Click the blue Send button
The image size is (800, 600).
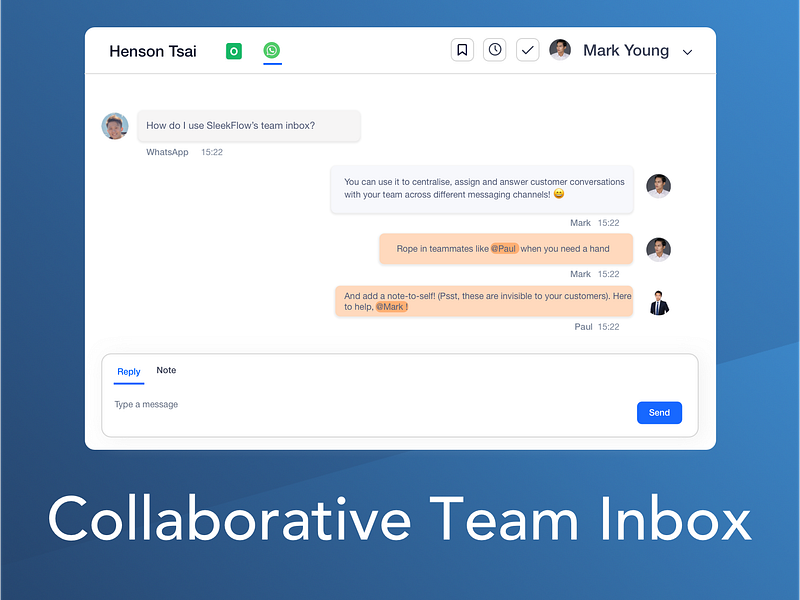659,413
